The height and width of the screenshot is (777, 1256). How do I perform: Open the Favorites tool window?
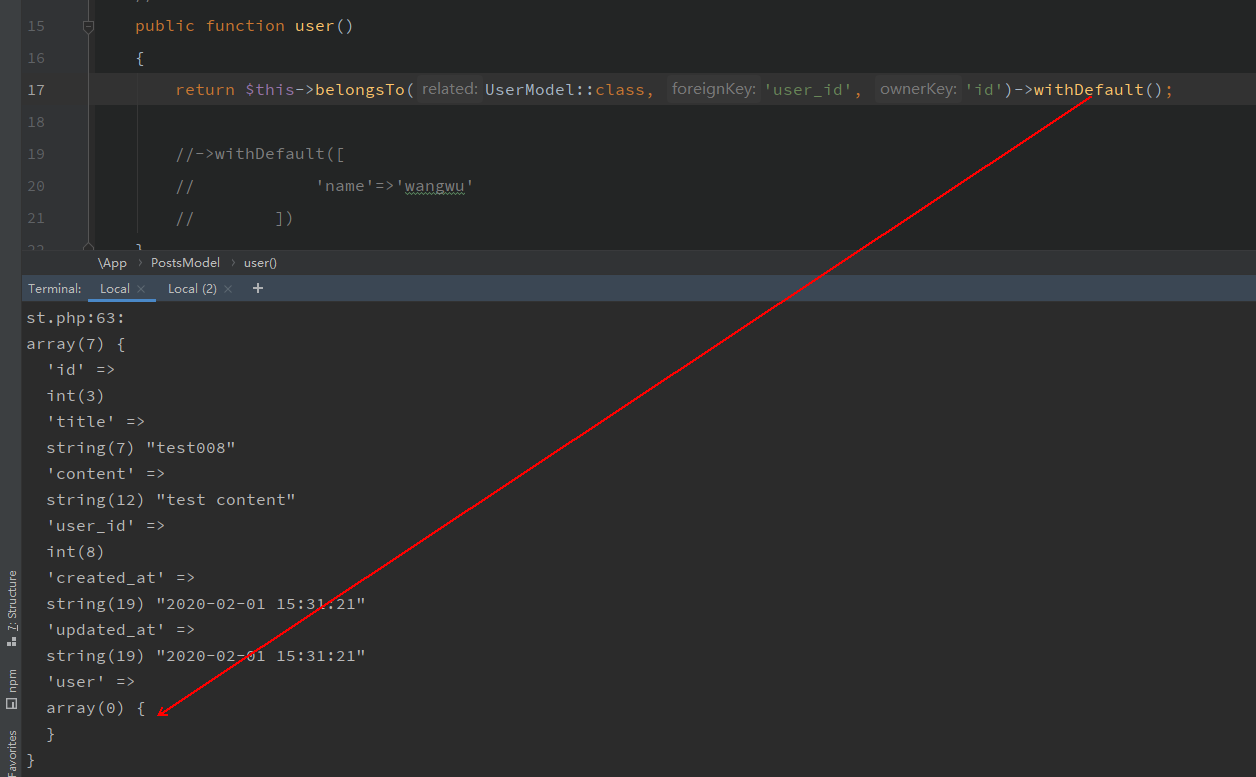point(12,752)
